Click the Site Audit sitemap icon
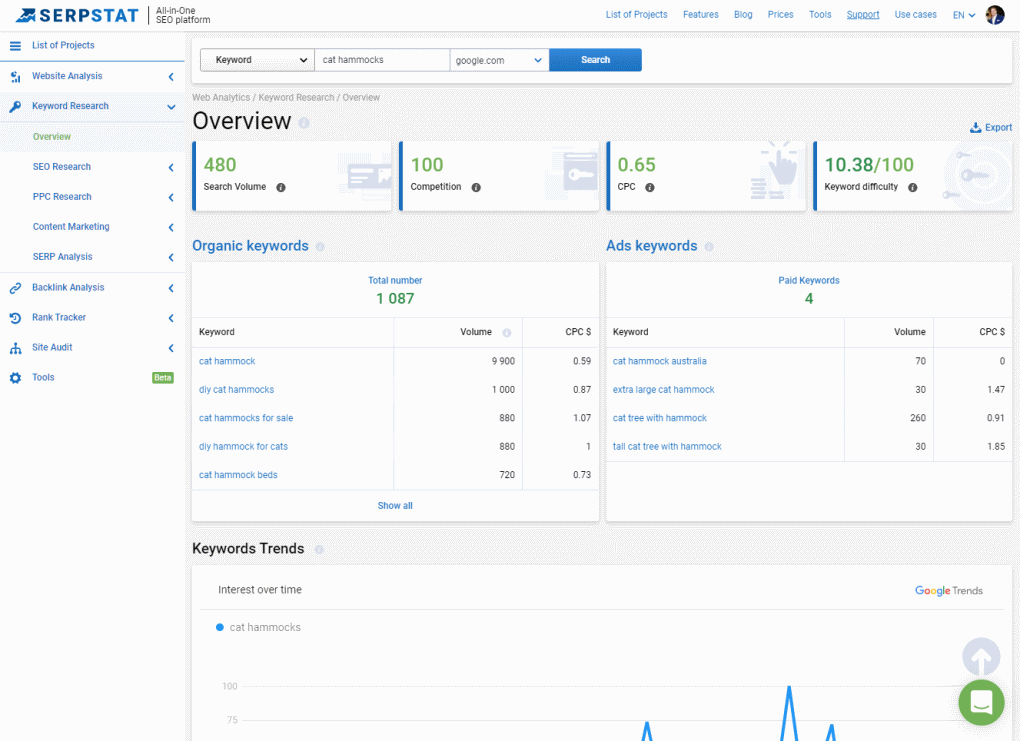 pyautogui.click(x=15, y=348)
